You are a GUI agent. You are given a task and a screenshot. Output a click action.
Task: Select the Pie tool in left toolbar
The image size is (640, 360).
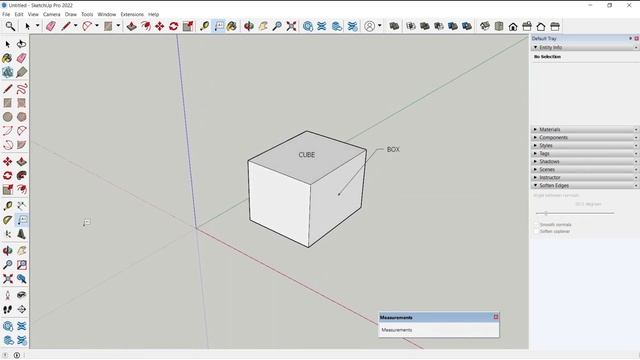pyautogui.click(x=22, y=145)
